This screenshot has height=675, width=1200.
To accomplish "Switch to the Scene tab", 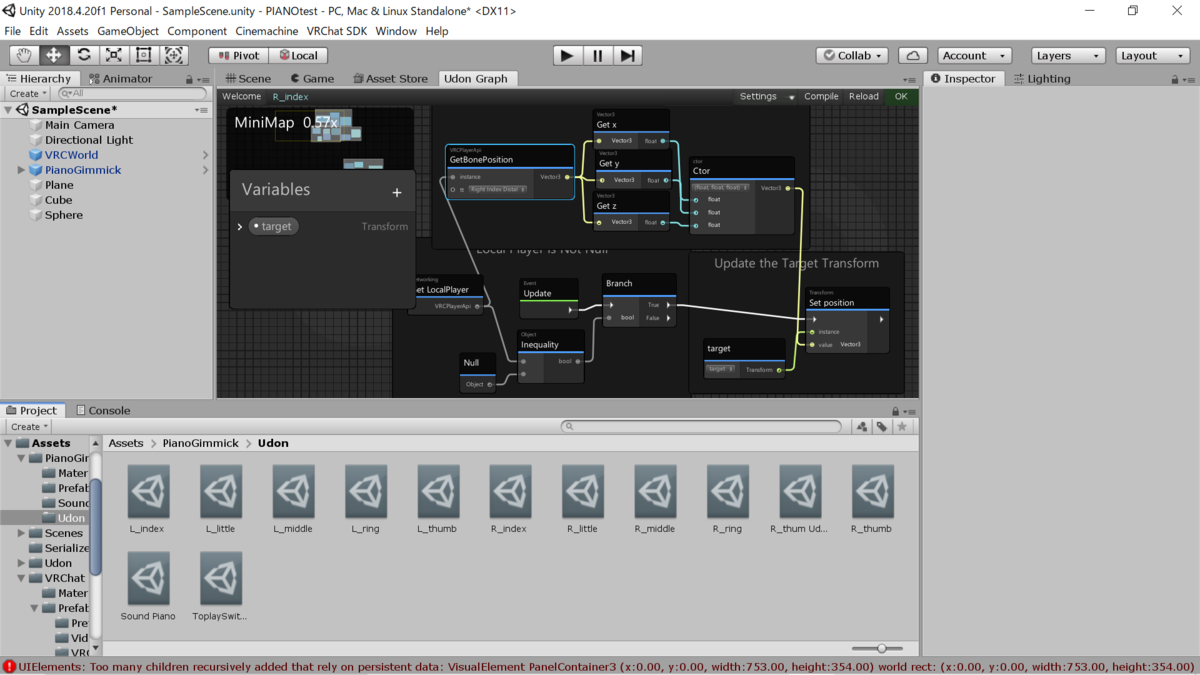I will [x=247, y=78].
